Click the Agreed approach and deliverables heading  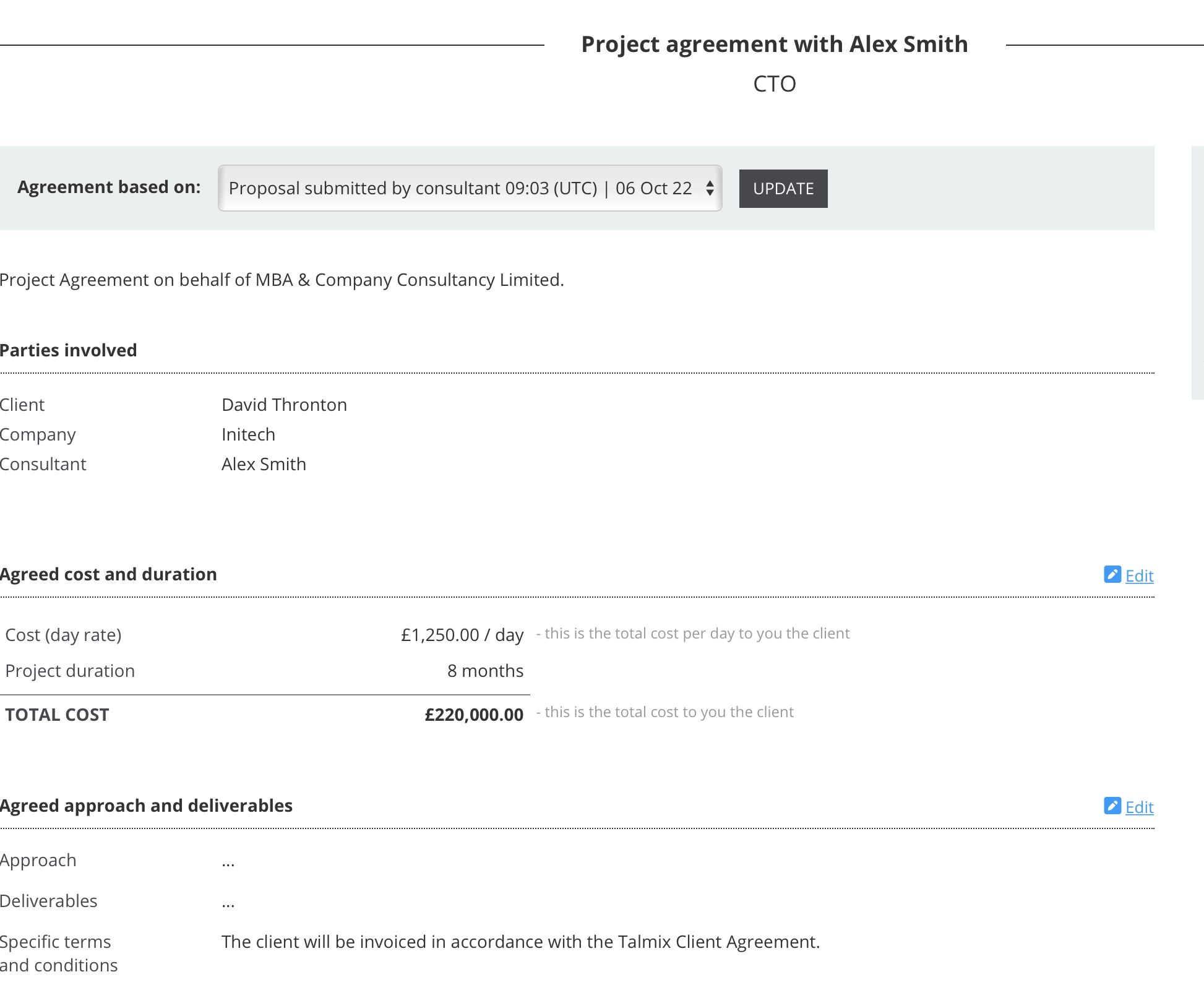146,806
